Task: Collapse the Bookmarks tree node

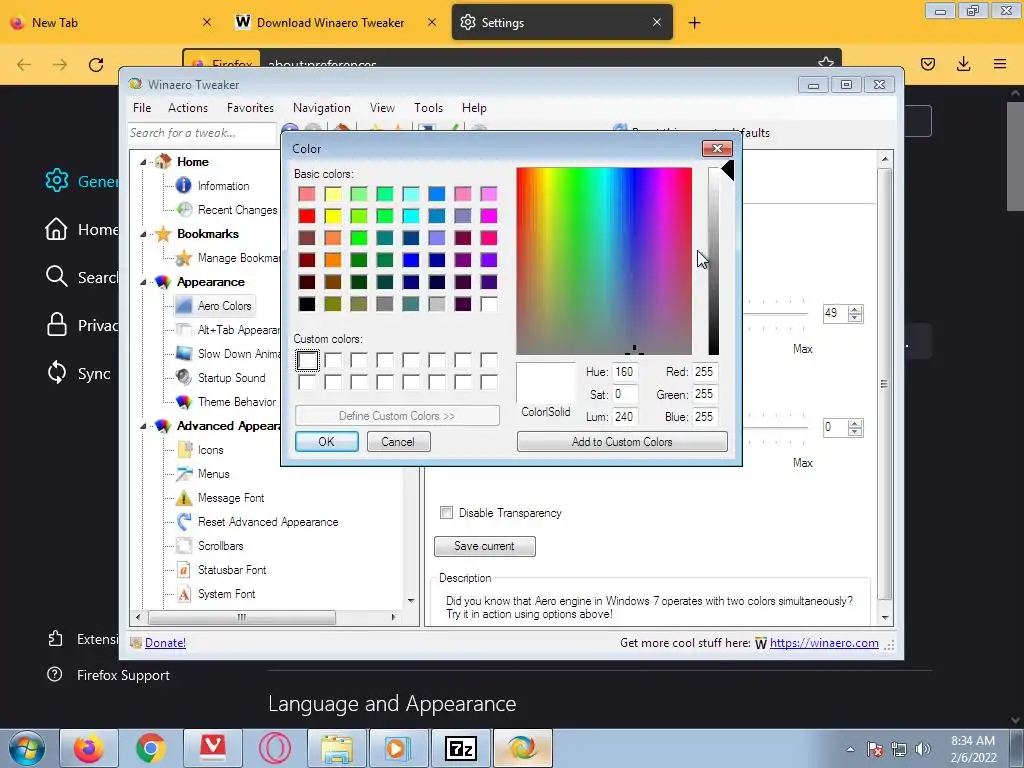Action: [143, 234]
